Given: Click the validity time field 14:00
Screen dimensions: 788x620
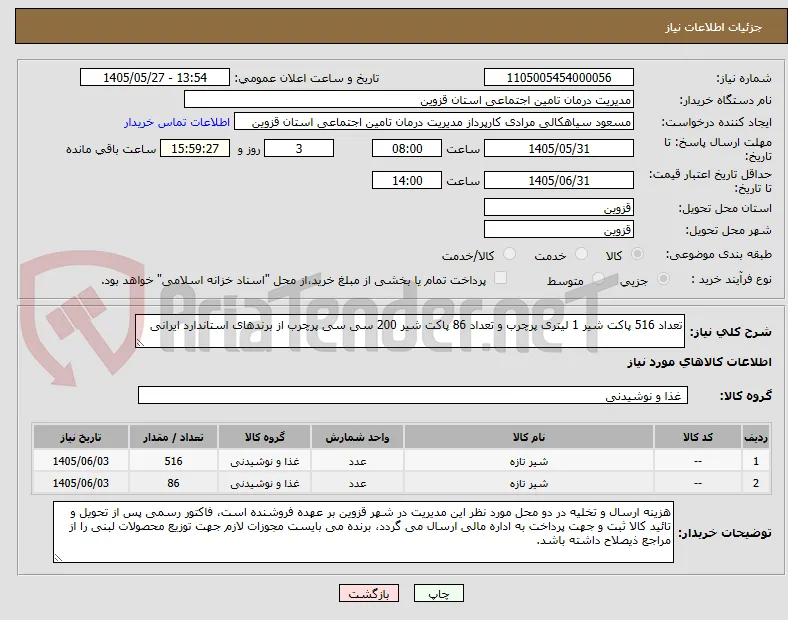Looking at the screenshot, I should 407,180.
